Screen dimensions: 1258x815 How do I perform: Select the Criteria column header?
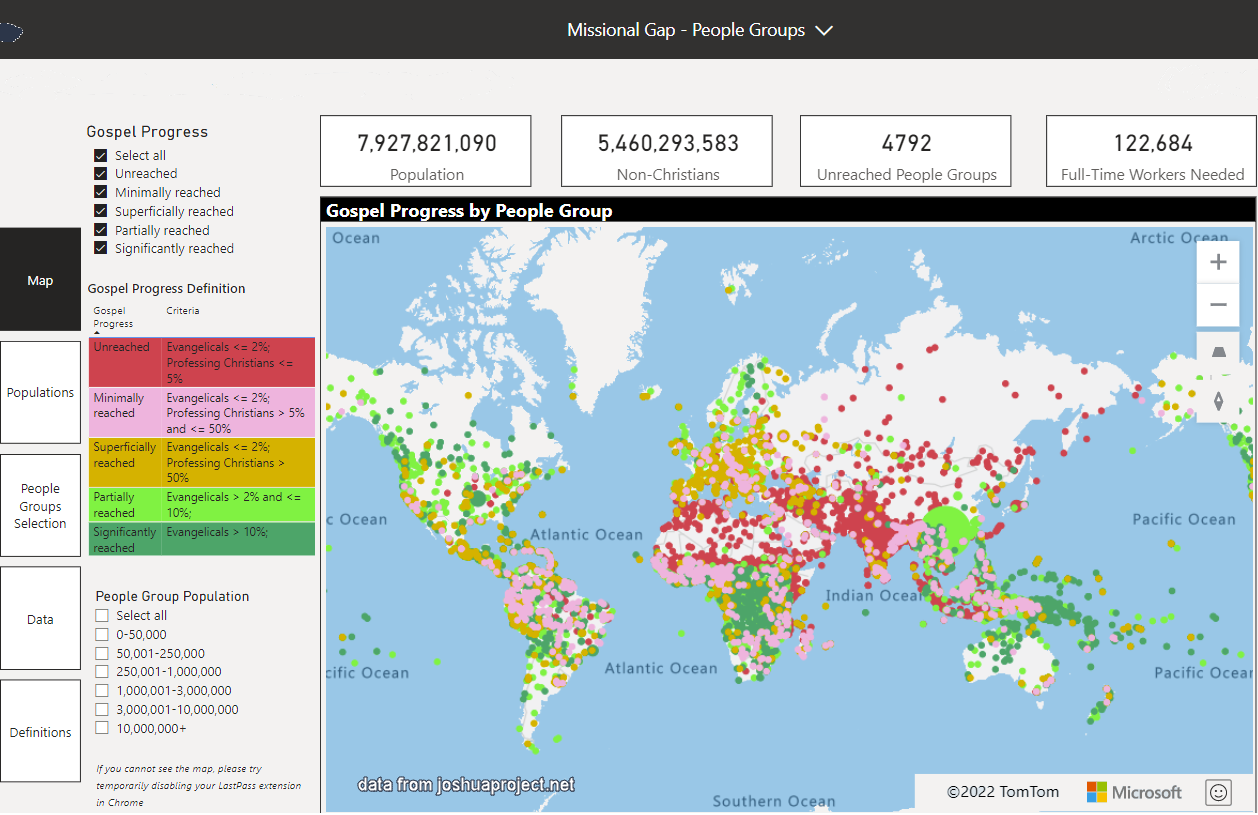click(x=183, y=311)
